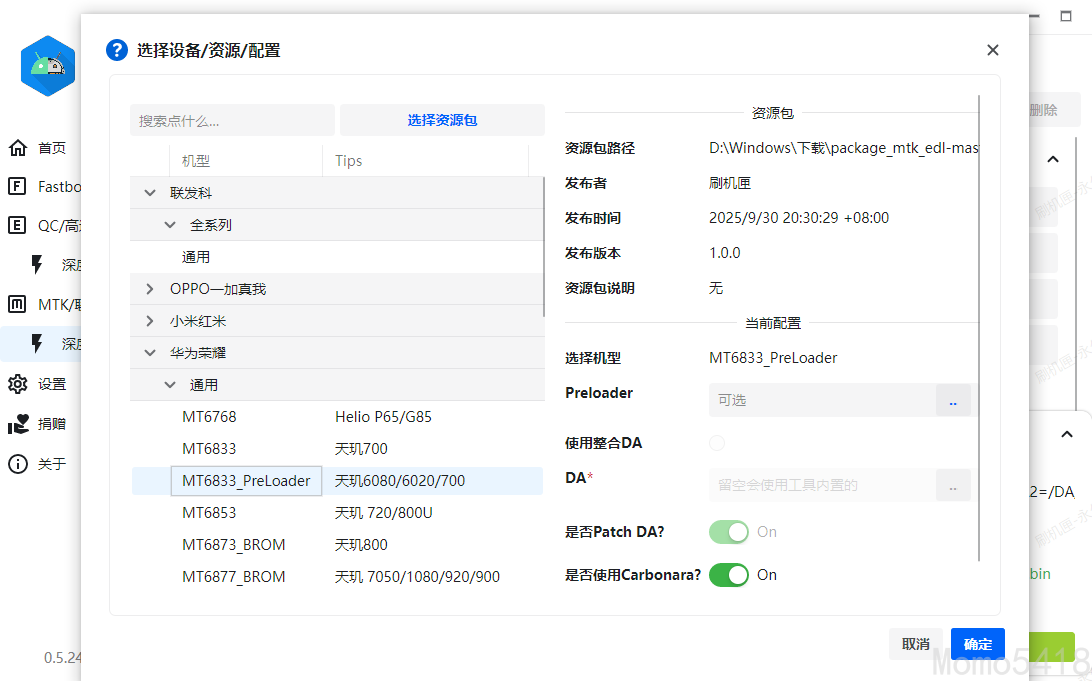Select the MT6853 model row
This screenshot has height=681, width=1092.
pyautogui.click(x=210, y=513)
